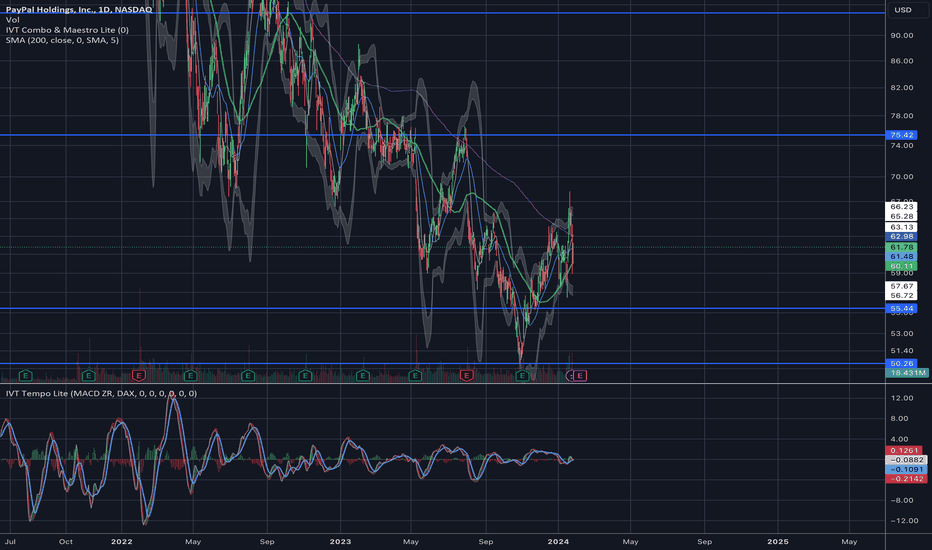Screen dimensions: 932x550
Task: Open the green earnings marker for November 2023
Action: (522, 375)
